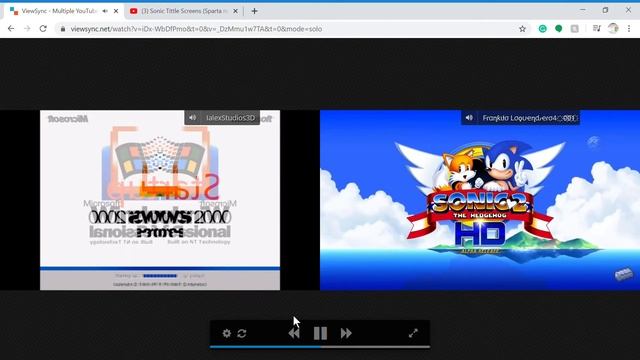Open the media control playlist icon
This screenshot has width=640, height=360.
[597, 29]
